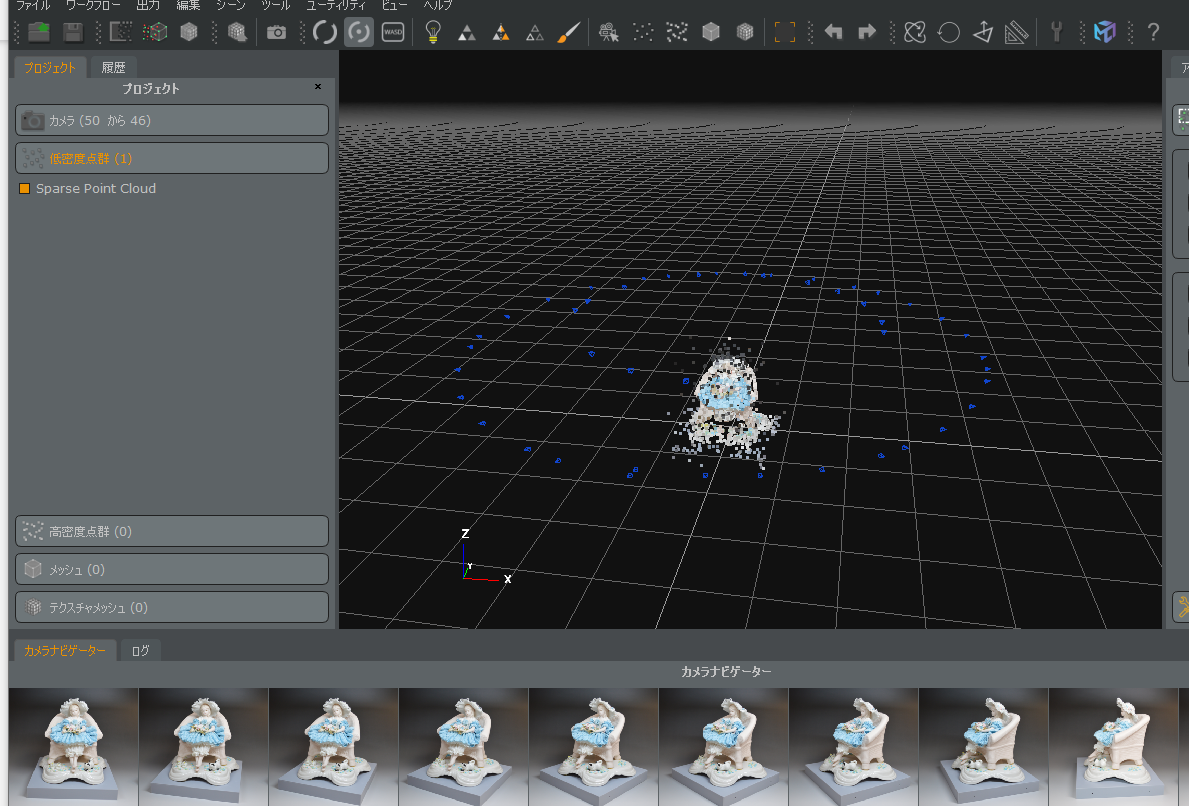This screenshot has height=806, width=1189.
Task: Select the paintbrush tool in toolbar
Action: [568, 32]
